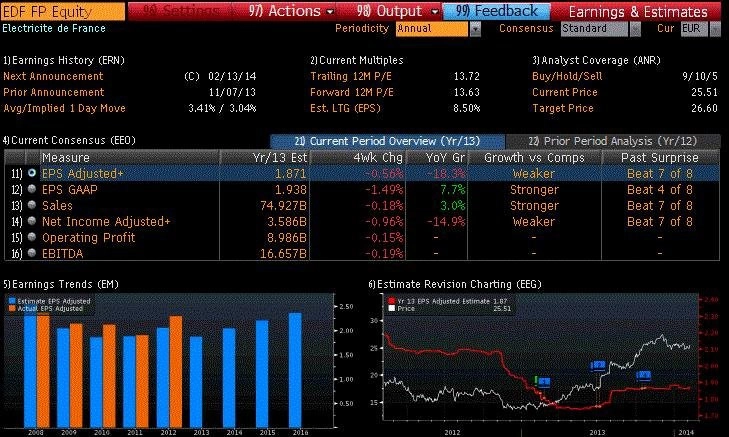The width and height of the screenshot is (729, 437).
Task: Click the EDF FP Equity ticker field
Action: 63,11
